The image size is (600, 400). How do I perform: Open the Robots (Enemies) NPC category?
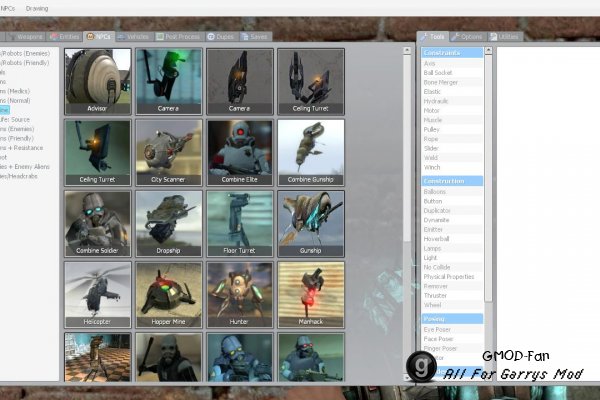25,54
